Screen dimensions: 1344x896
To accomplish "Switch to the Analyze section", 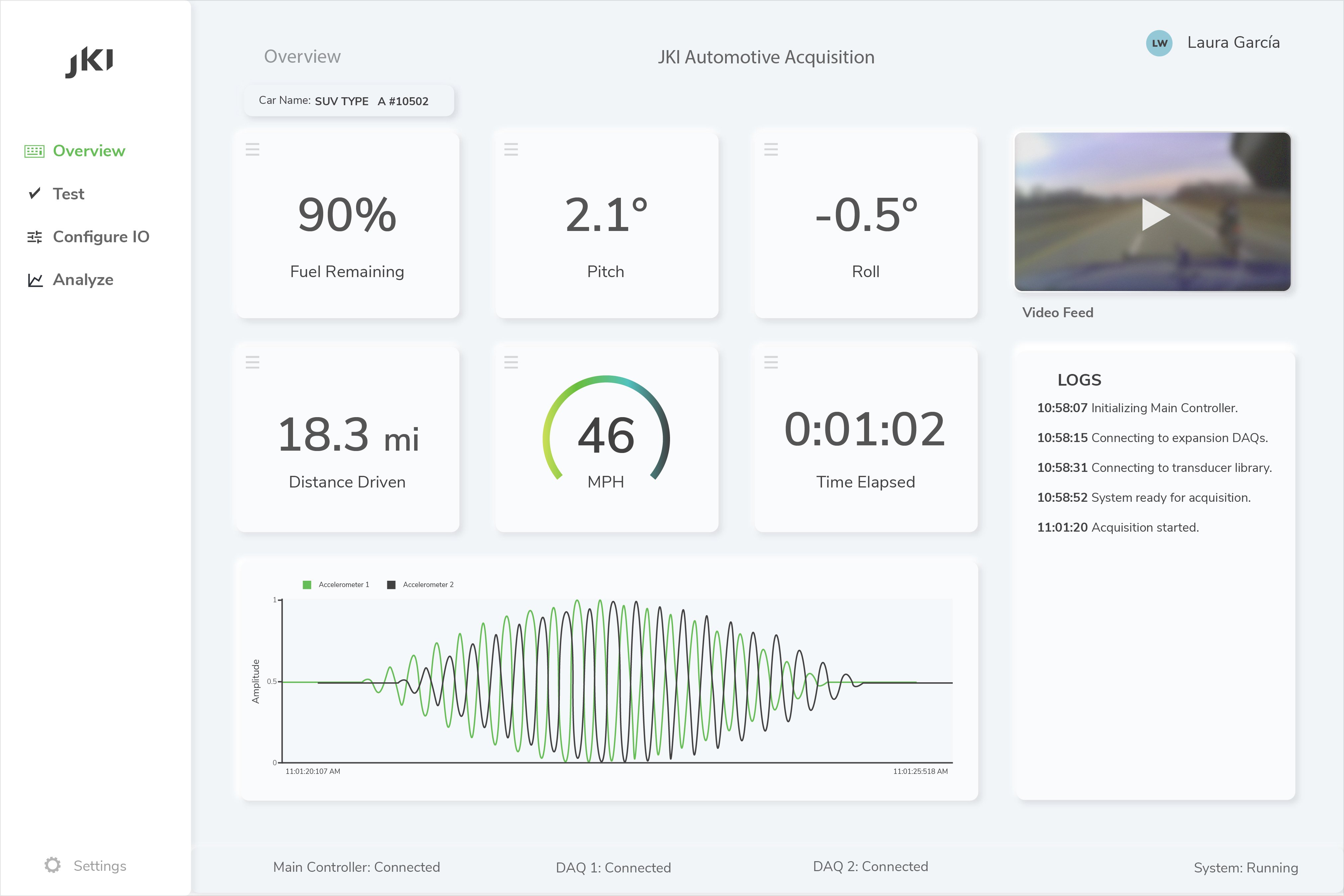I will (x=83, y=280).
